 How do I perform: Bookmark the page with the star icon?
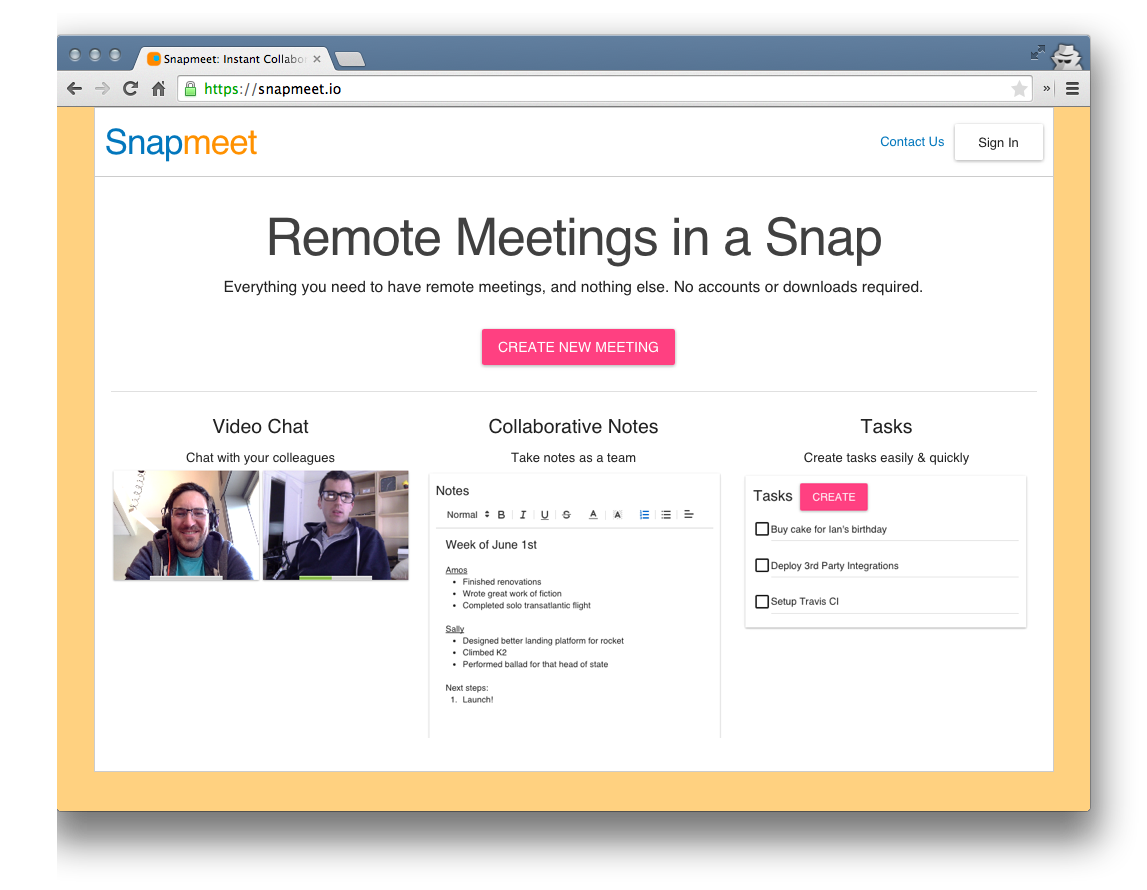point(1019,89)
